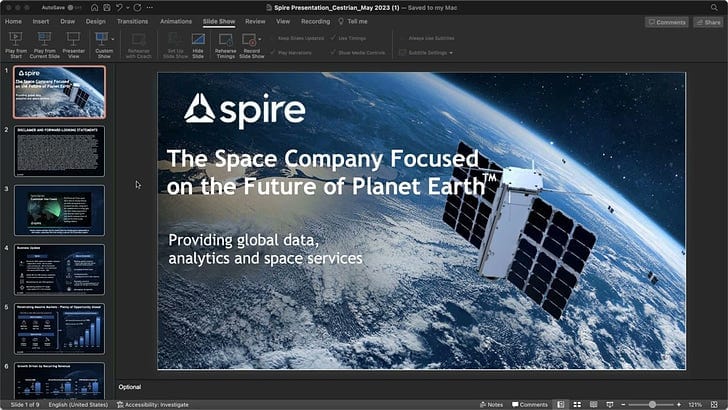Image resolution: width=728 pixels, height=410 pixels.
Task: Click the zoom in plus button
Action: (679, 404)
